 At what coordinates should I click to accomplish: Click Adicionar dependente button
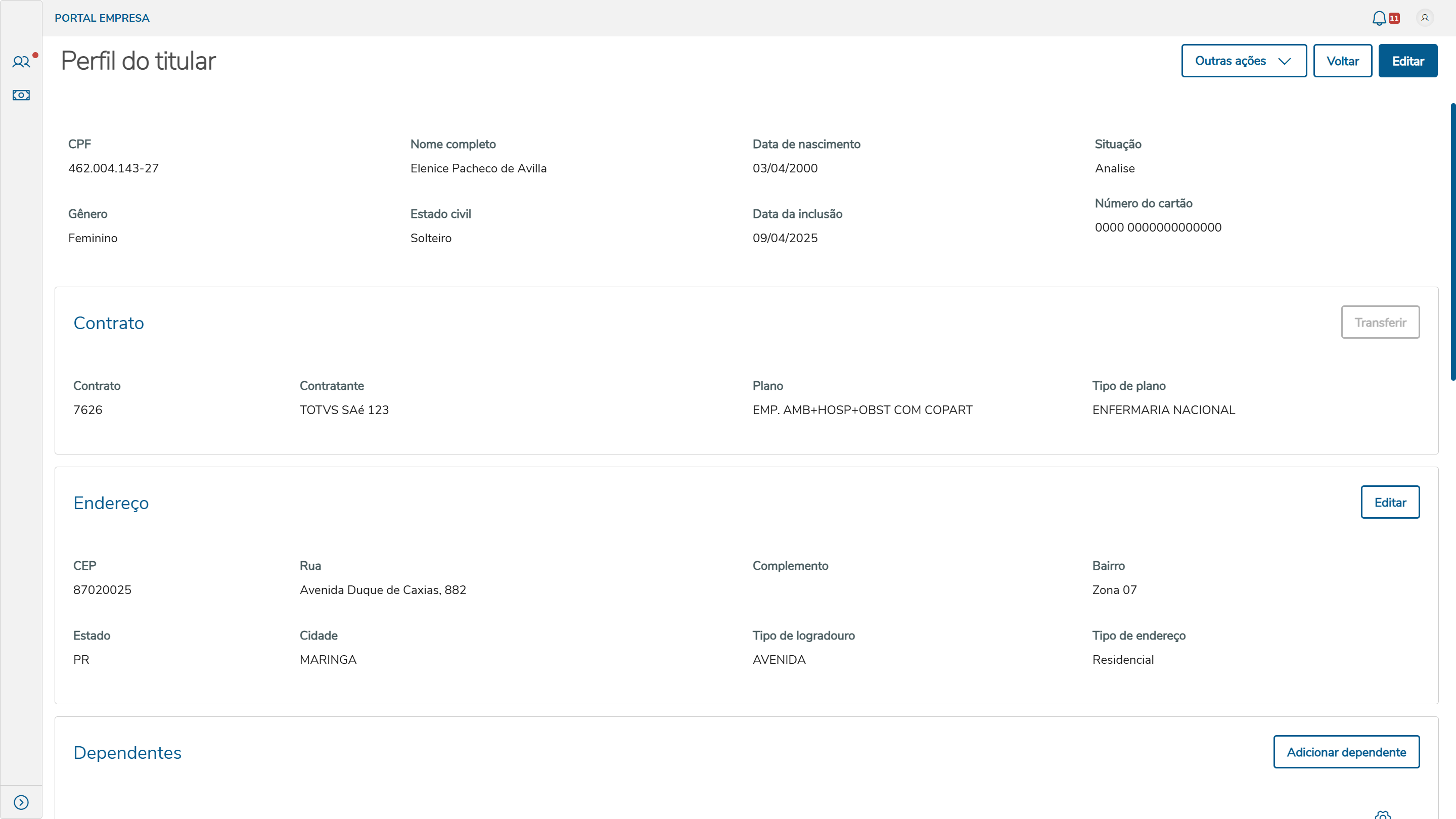(x=1346, y=752)
